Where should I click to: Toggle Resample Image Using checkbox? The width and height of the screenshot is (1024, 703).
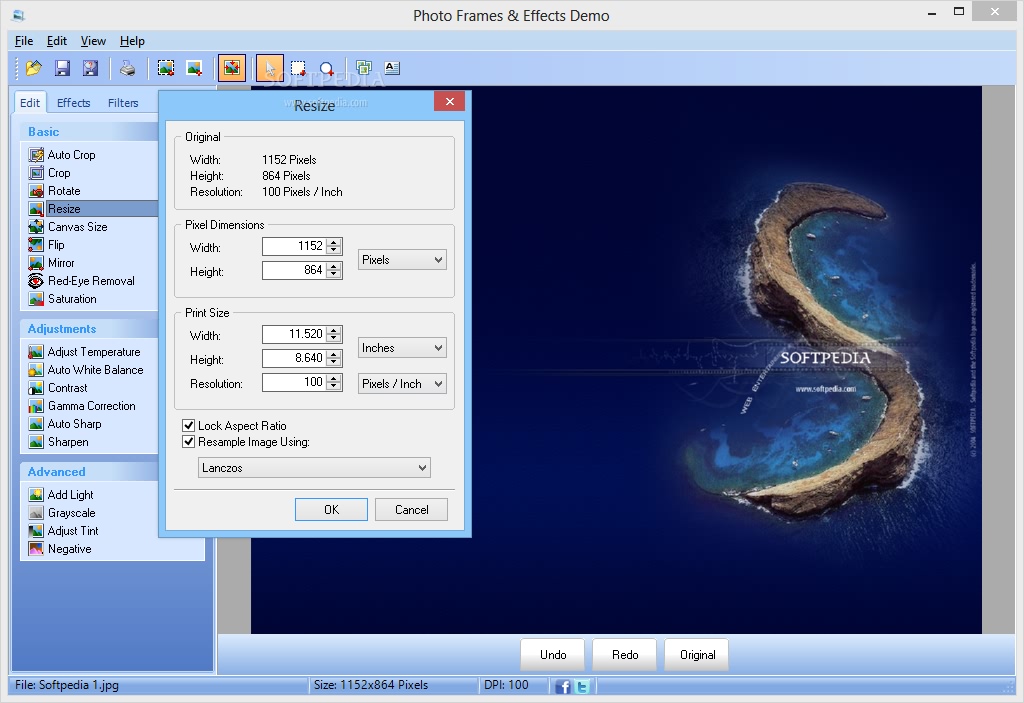[x=189, y=442]
